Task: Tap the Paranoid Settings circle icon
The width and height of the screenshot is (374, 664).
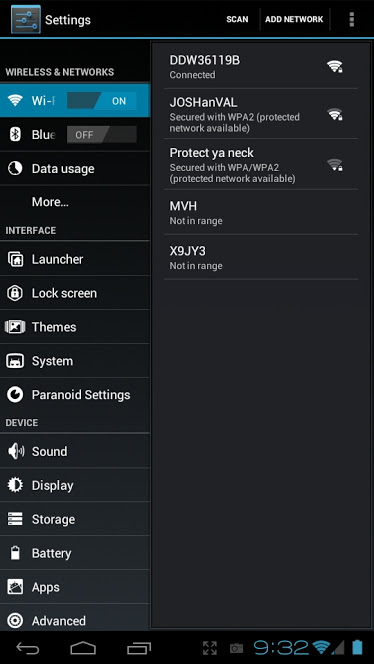Action: click(15, 395)
